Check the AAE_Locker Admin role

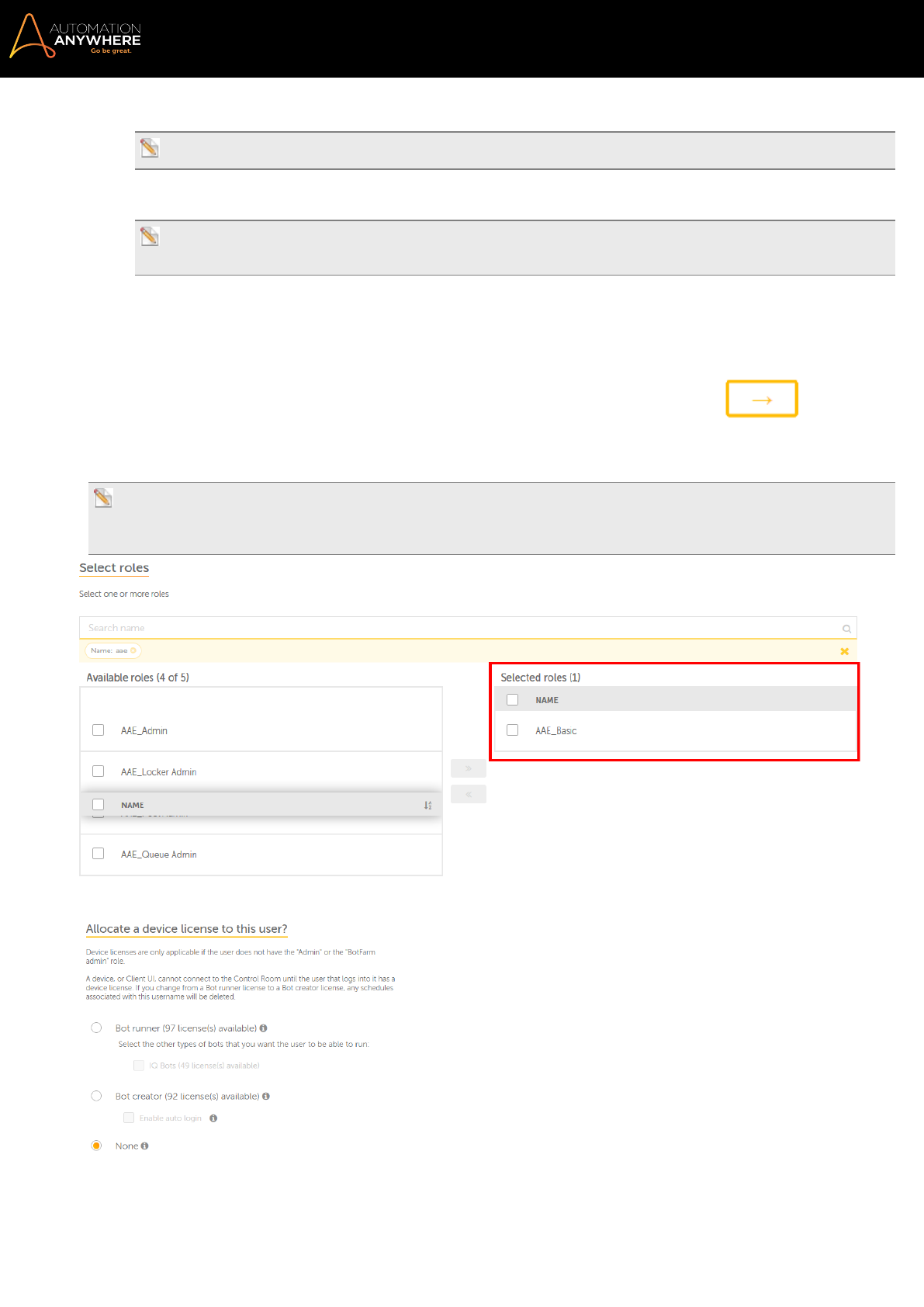click(99, 771)
